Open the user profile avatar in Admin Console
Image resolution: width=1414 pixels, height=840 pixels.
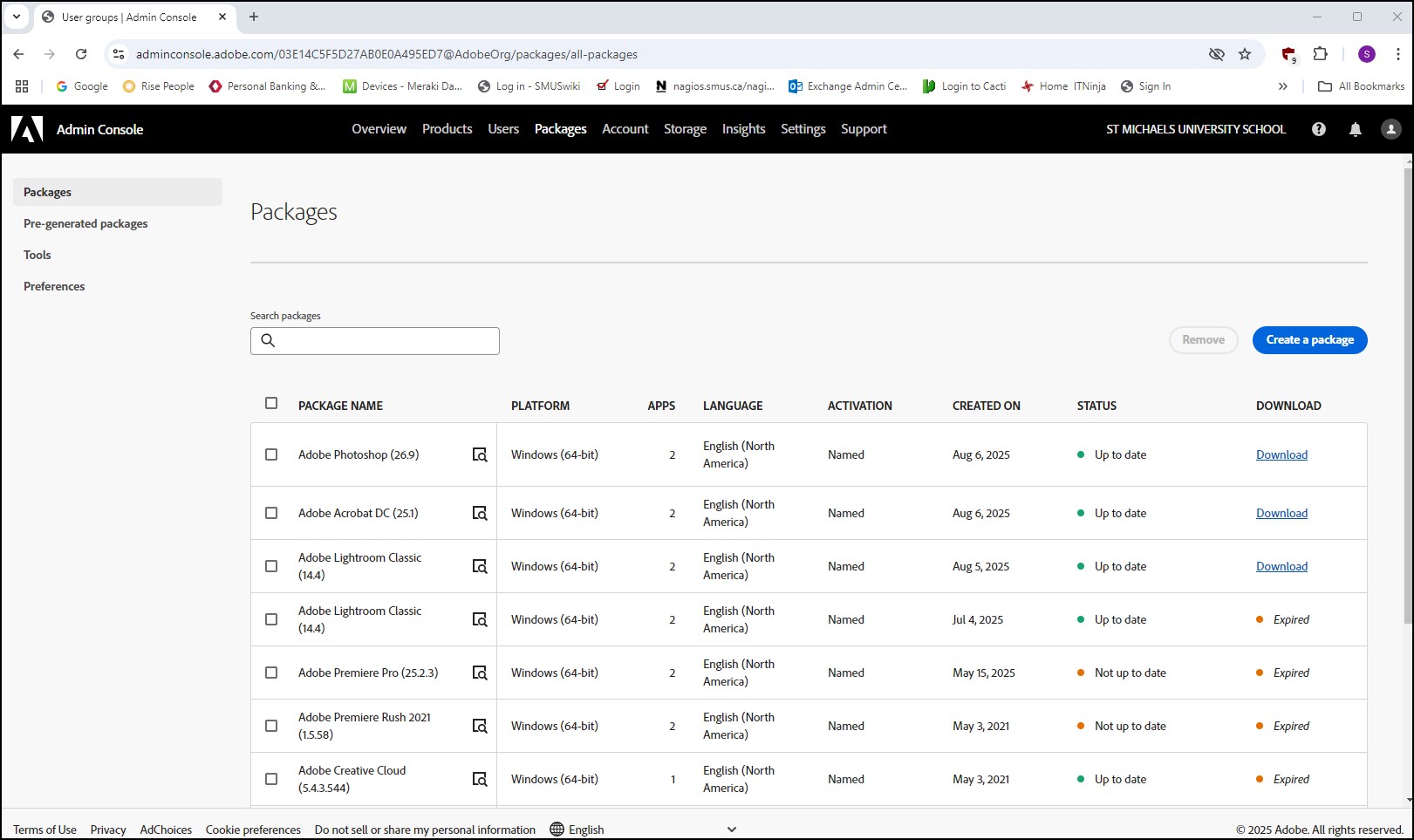pyautogui.click(x=1391, y=129)
